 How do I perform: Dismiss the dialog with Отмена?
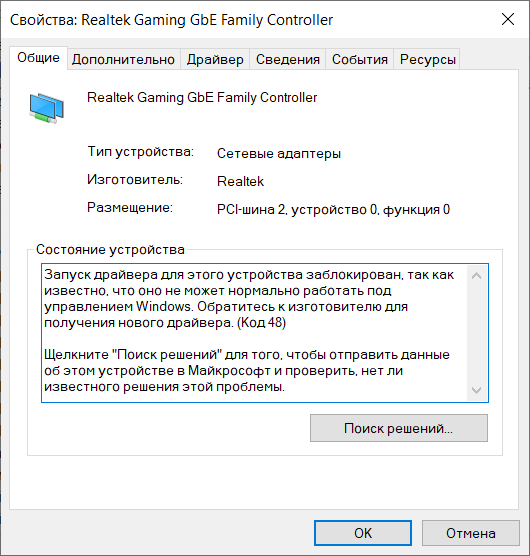471,533
